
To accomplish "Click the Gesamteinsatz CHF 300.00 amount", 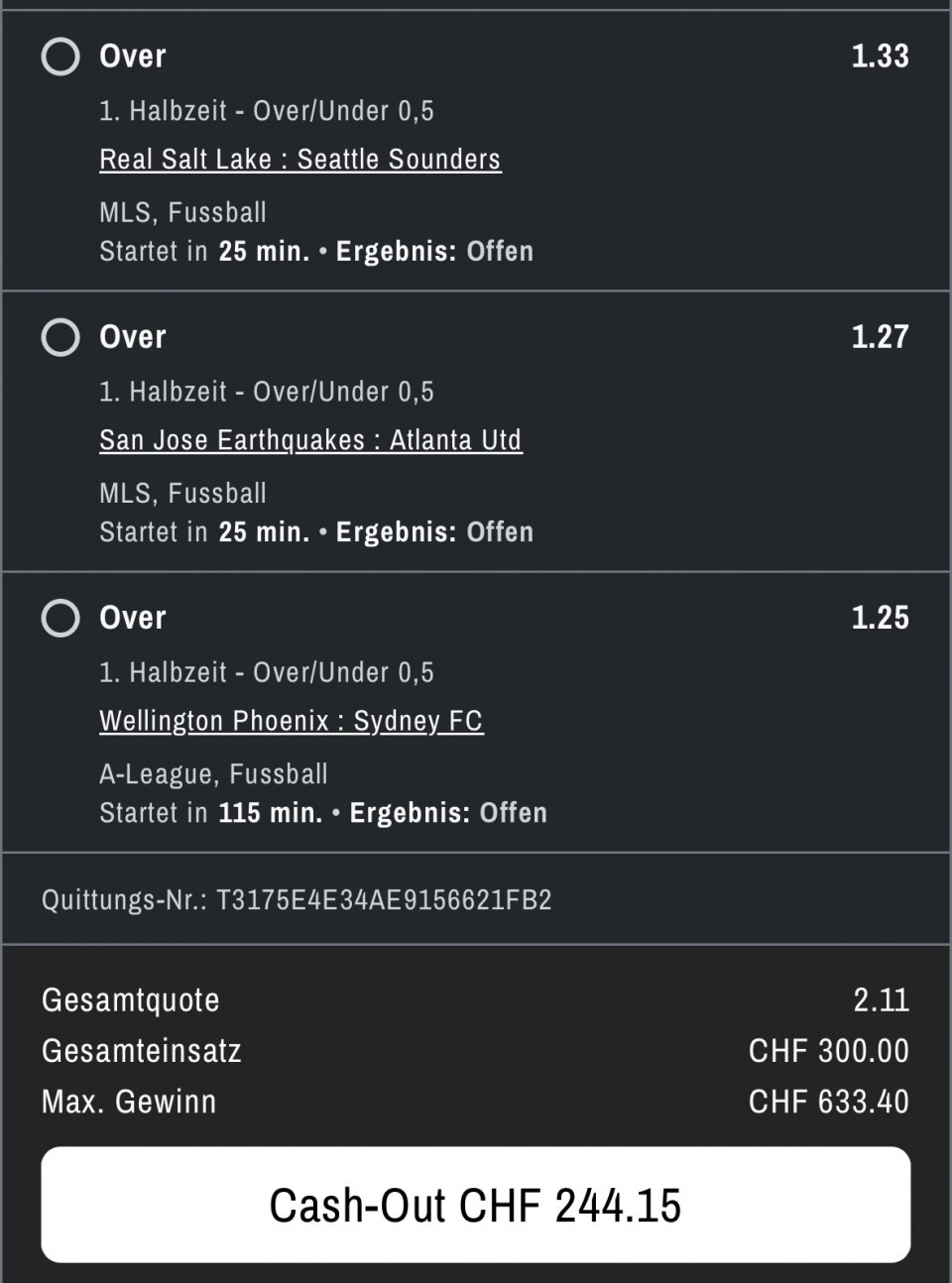I will (828, 1051).
